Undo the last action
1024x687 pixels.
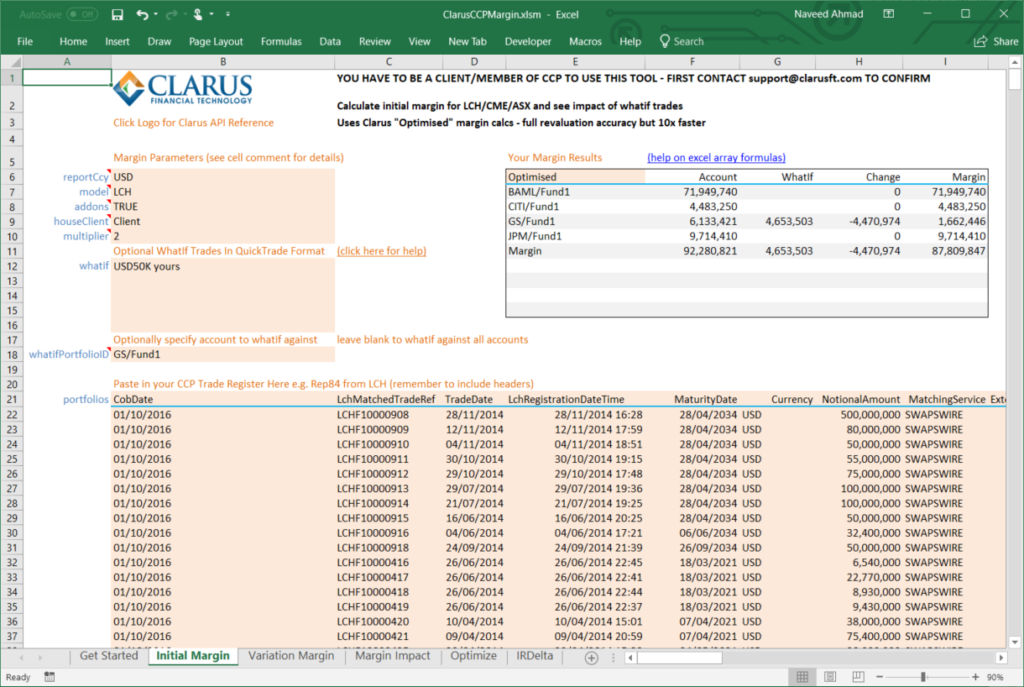pos(142,14)
